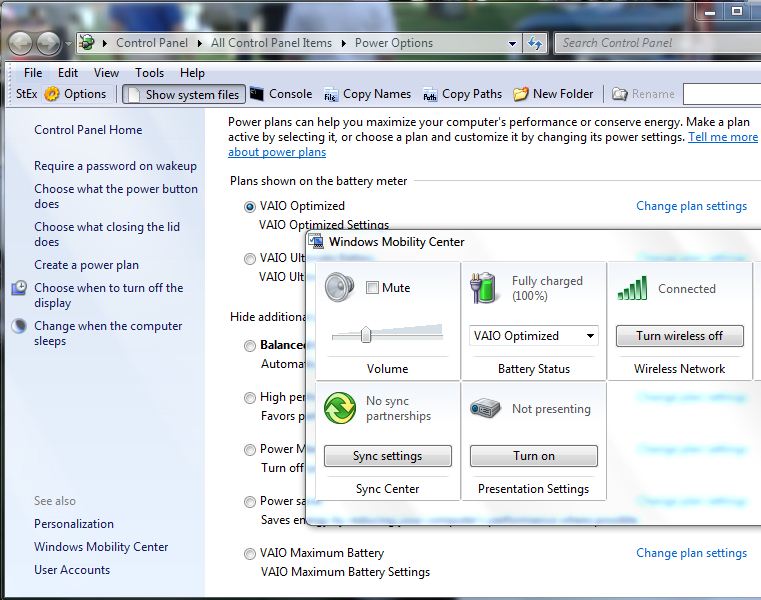
Task: Turn on presentation settings
Action: tap(533, 456)
